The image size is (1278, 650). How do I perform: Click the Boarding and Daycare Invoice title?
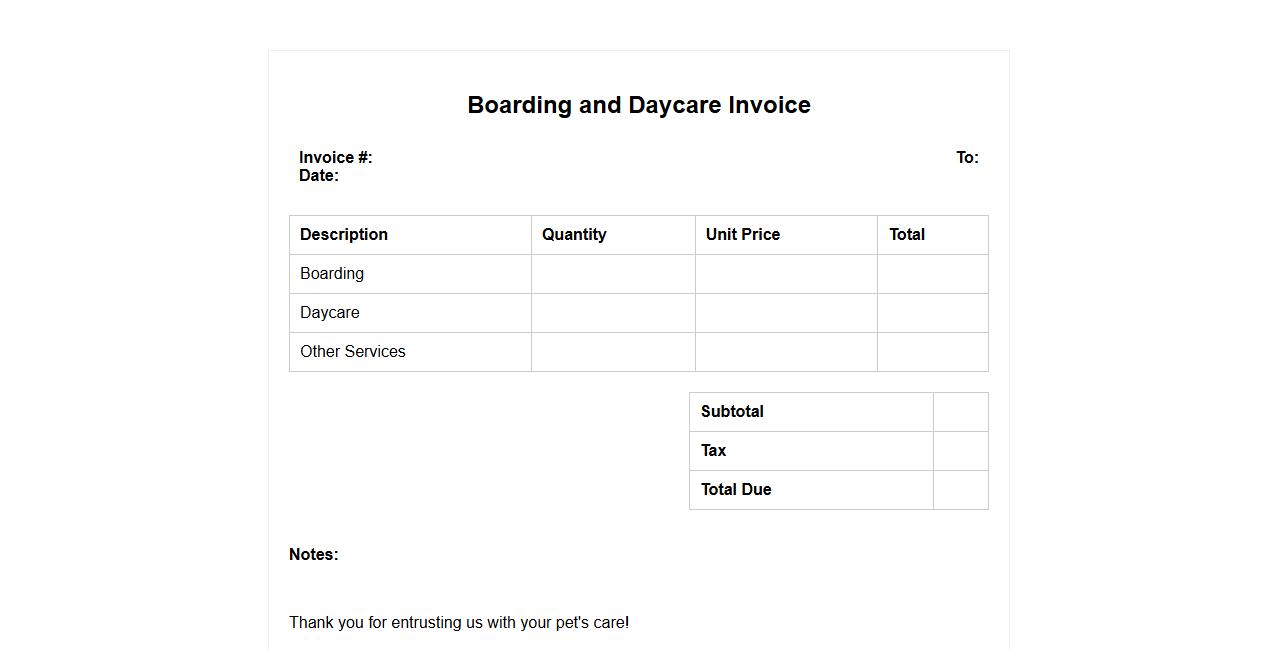[x=638, y=105]
